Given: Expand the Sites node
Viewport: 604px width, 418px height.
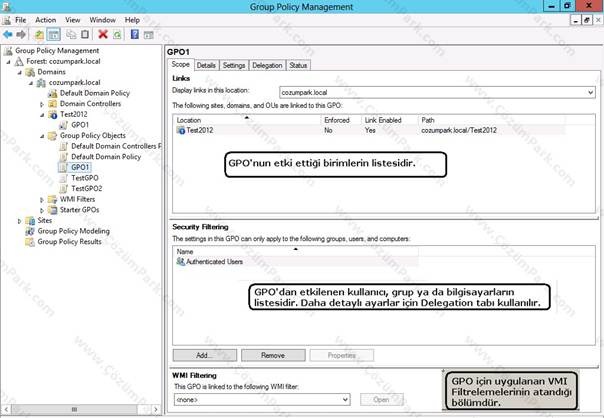Looking at the screenshot, I should click(x=20, y=221).
